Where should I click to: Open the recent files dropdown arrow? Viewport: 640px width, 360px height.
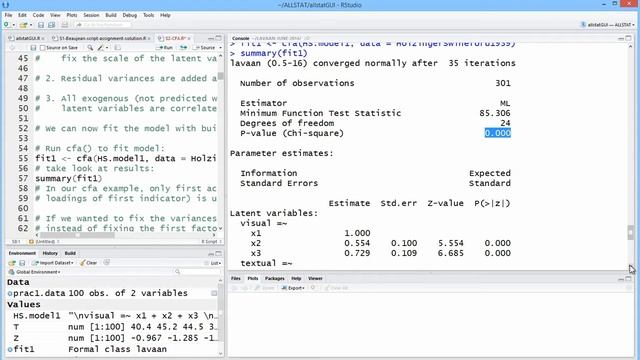click(x=30, y=25)
